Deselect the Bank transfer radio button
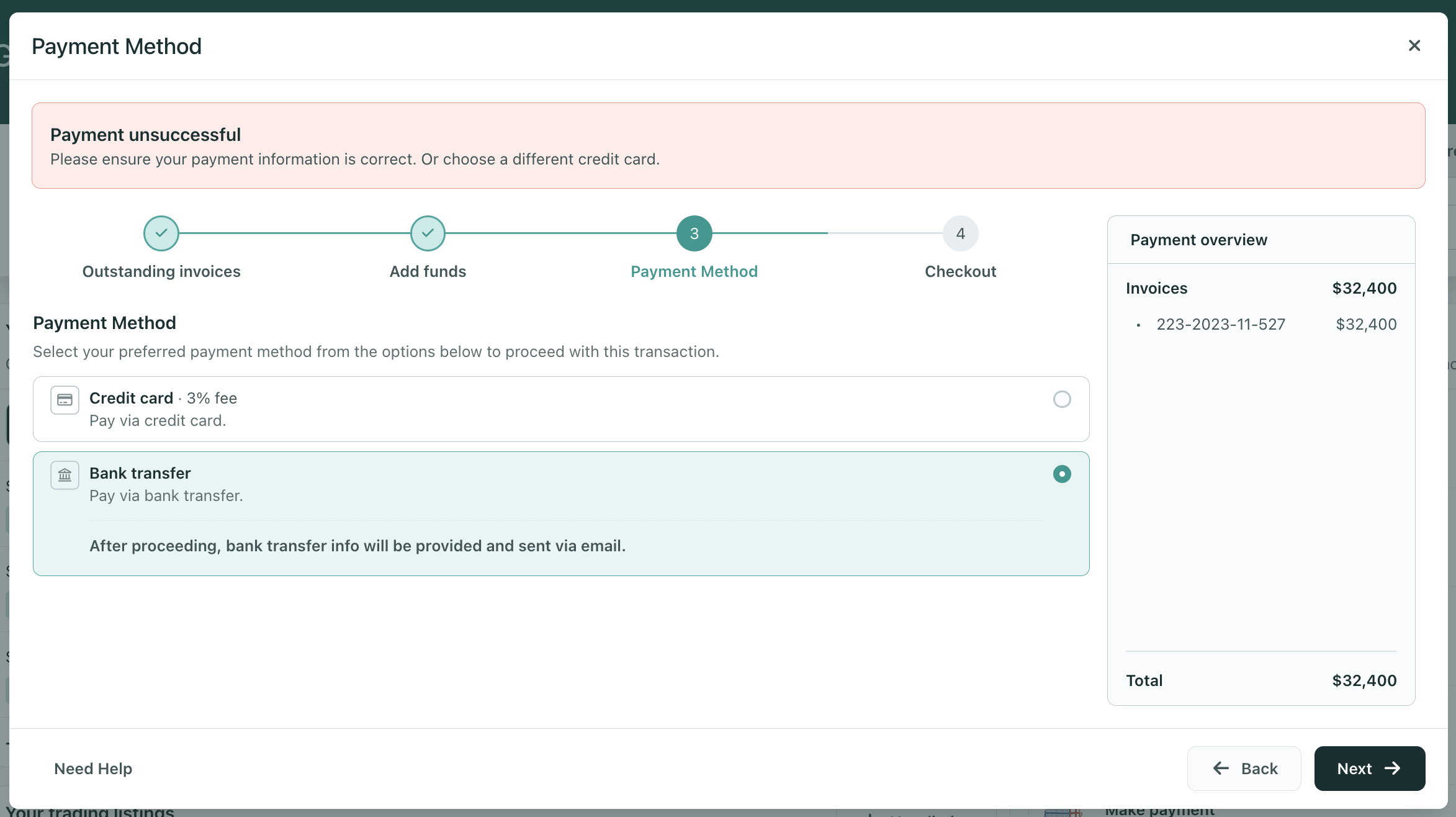This screenshot has width=1456, height=817. tap(1062, 474)
